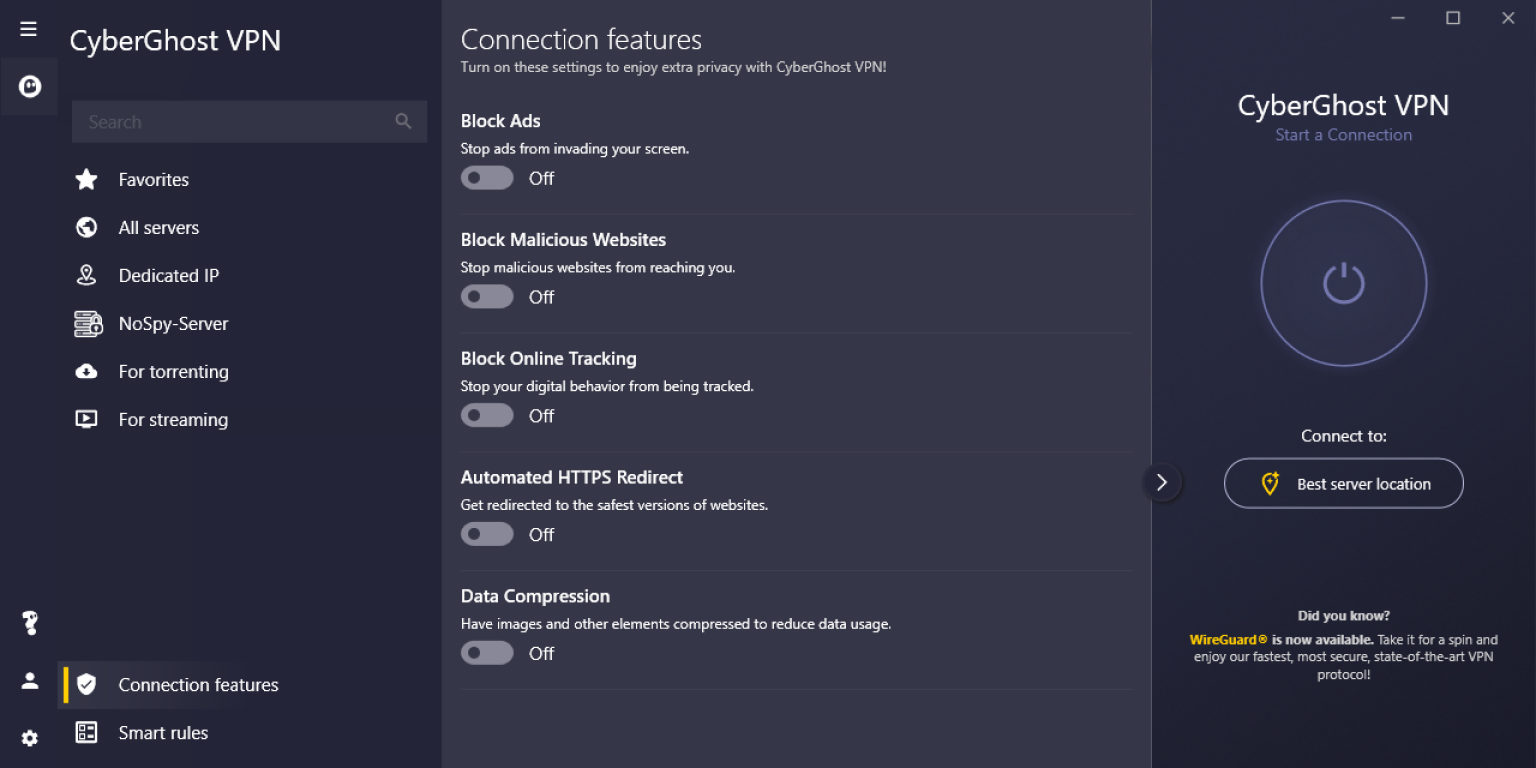Enable the Block Ads toggle
1536x768 pixels.
(487, 177)
